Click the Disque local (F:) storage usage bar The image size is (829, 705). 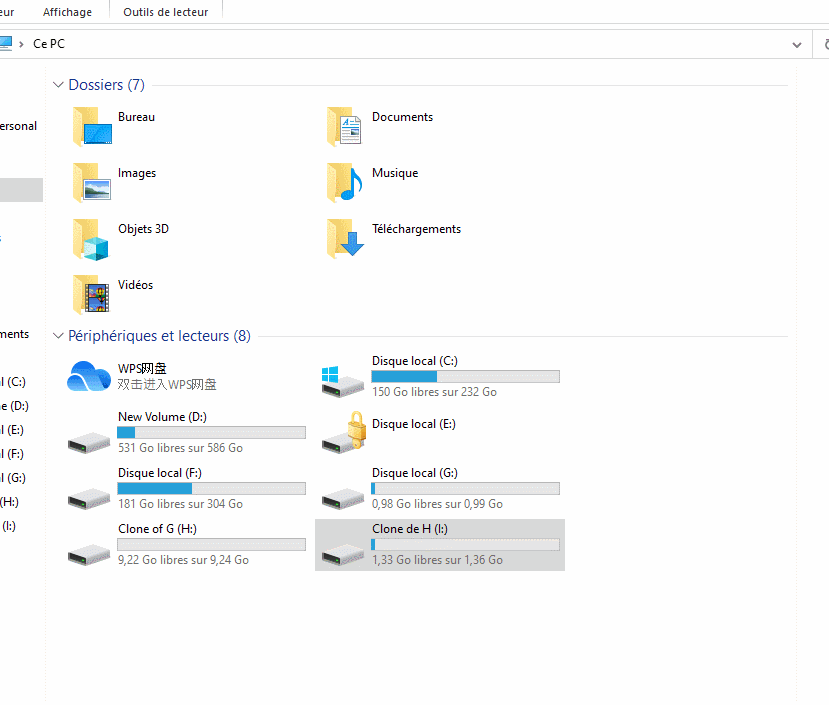[x=211, y=489]
